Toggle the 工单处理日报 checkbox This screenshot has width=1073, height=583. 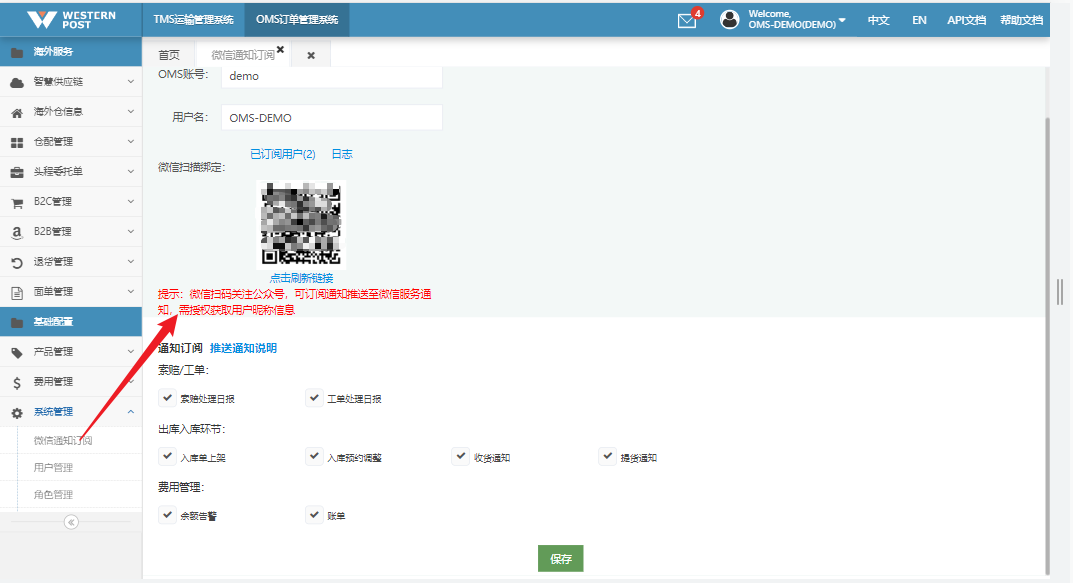coord(314,398)
